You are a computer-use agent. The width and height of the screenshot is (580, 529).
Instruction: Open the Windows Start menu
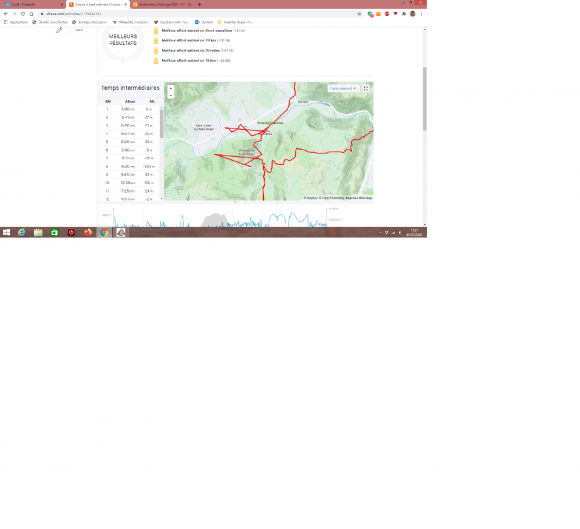tap(6, 232)
